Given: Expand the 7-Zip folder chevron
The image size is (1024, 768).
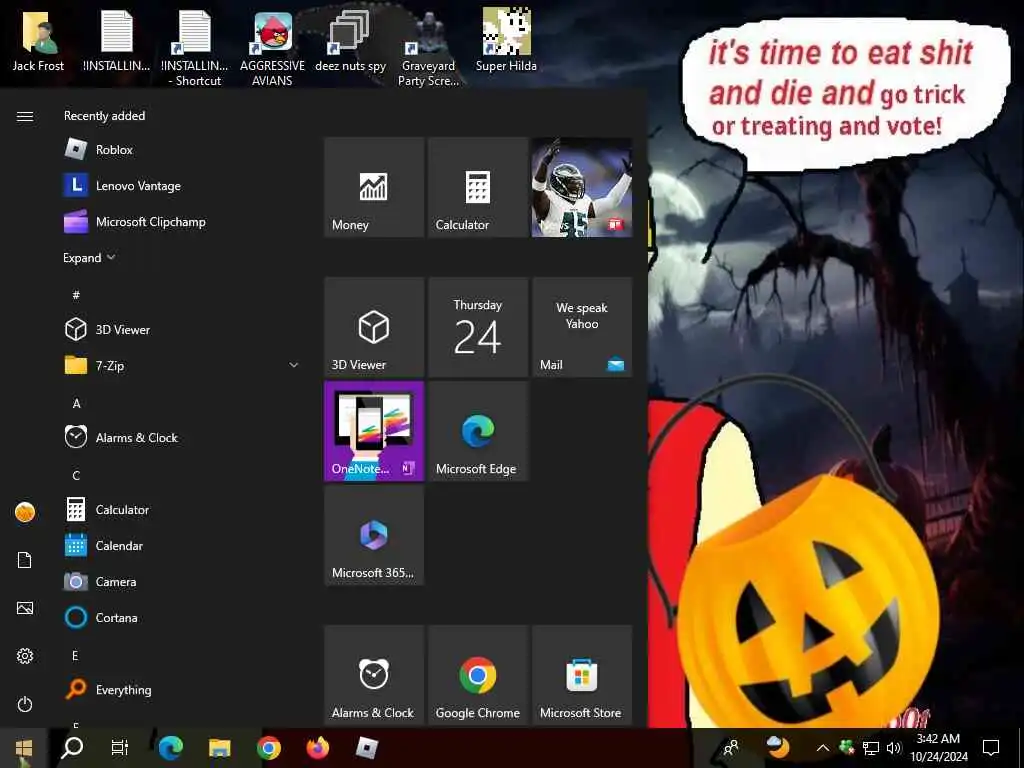Looking at the screenshot, I should pyautogui.click(x=294, y=365).
